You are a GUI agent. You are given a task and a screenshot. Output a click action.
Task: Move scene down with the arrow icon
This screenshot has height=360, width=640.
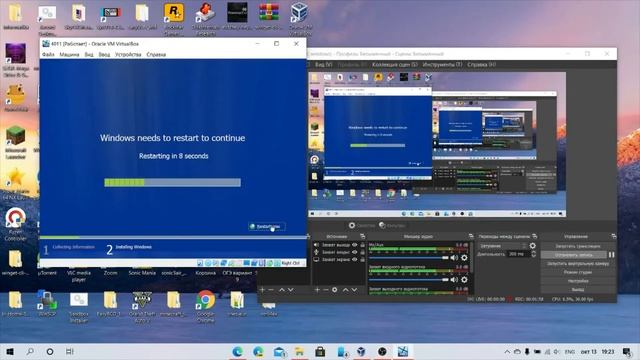pyautogui.click(x=291, y=290)
